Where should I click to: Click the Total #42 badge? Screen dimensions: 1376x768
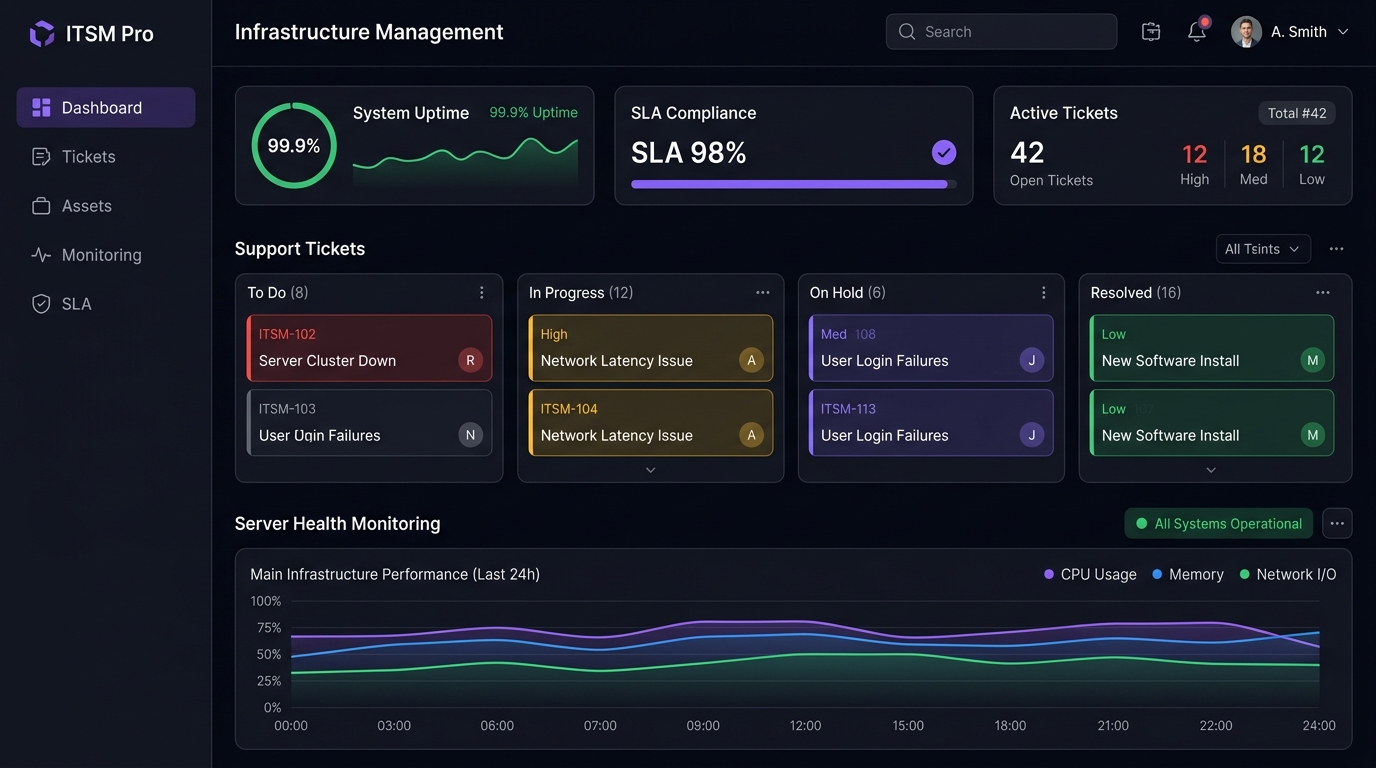(x=1297, y=113)
